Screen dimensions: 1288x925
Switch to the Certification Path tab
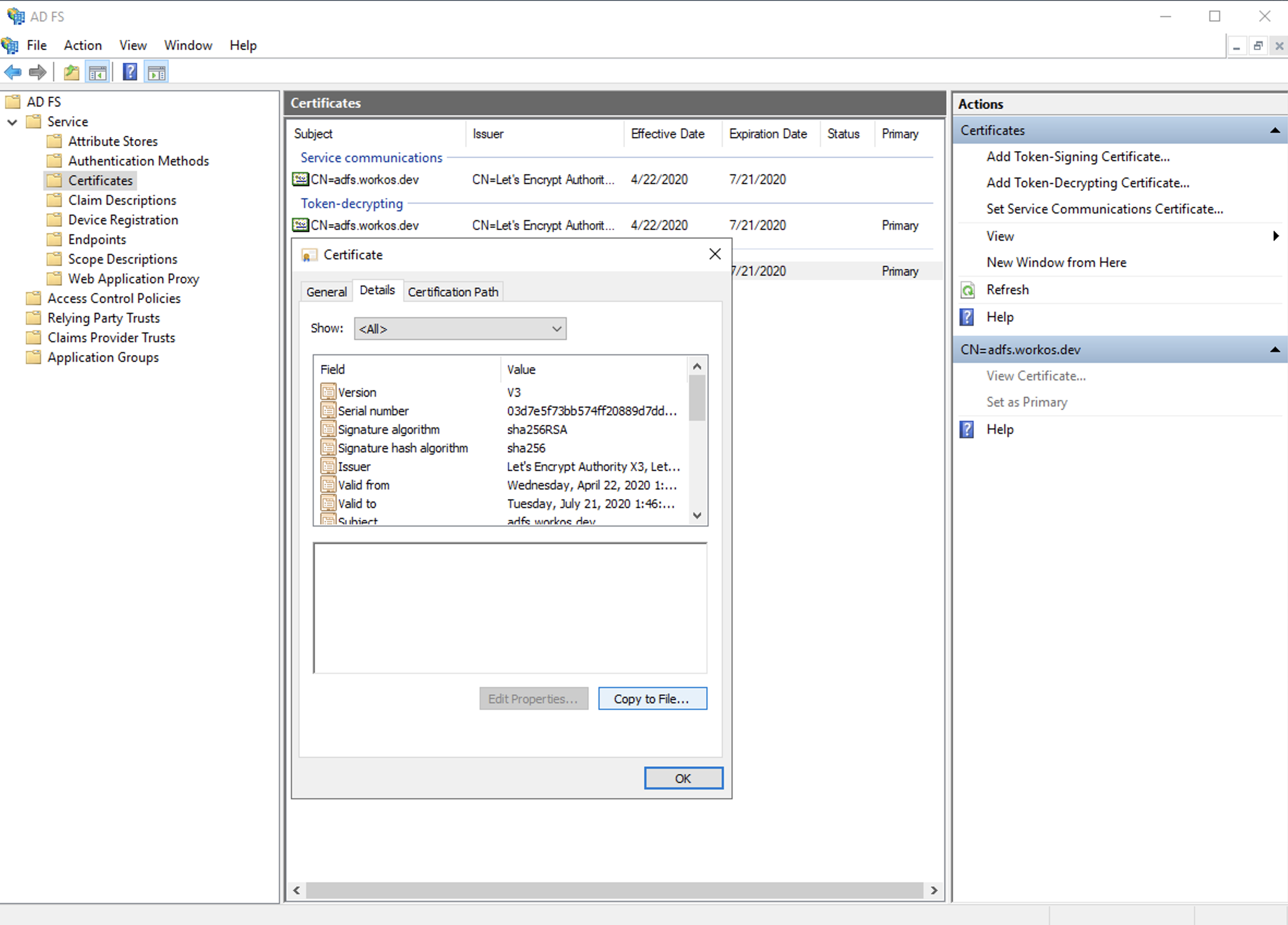(x=453, y=291)
